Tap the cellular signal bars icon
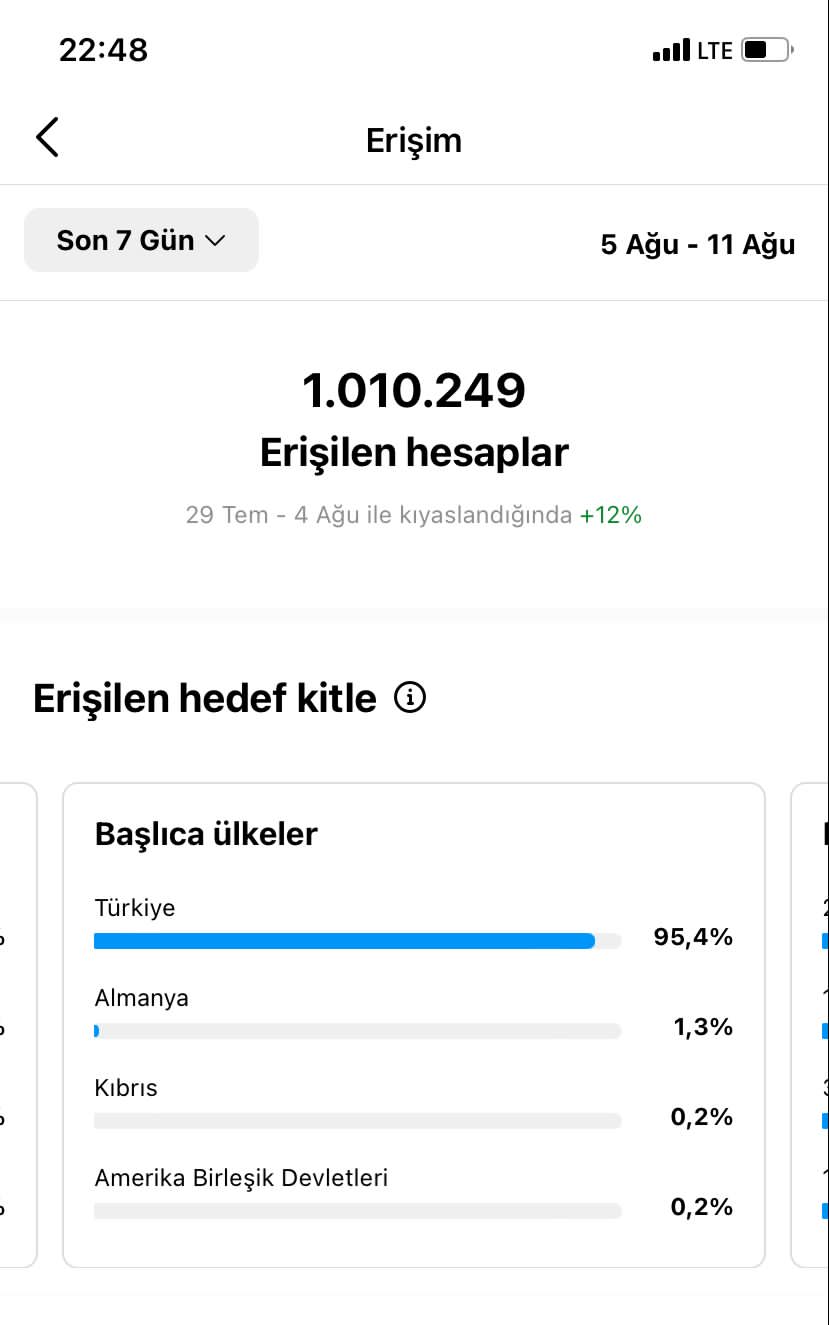Screen dimensions: 829x1325 coord(671,50)
